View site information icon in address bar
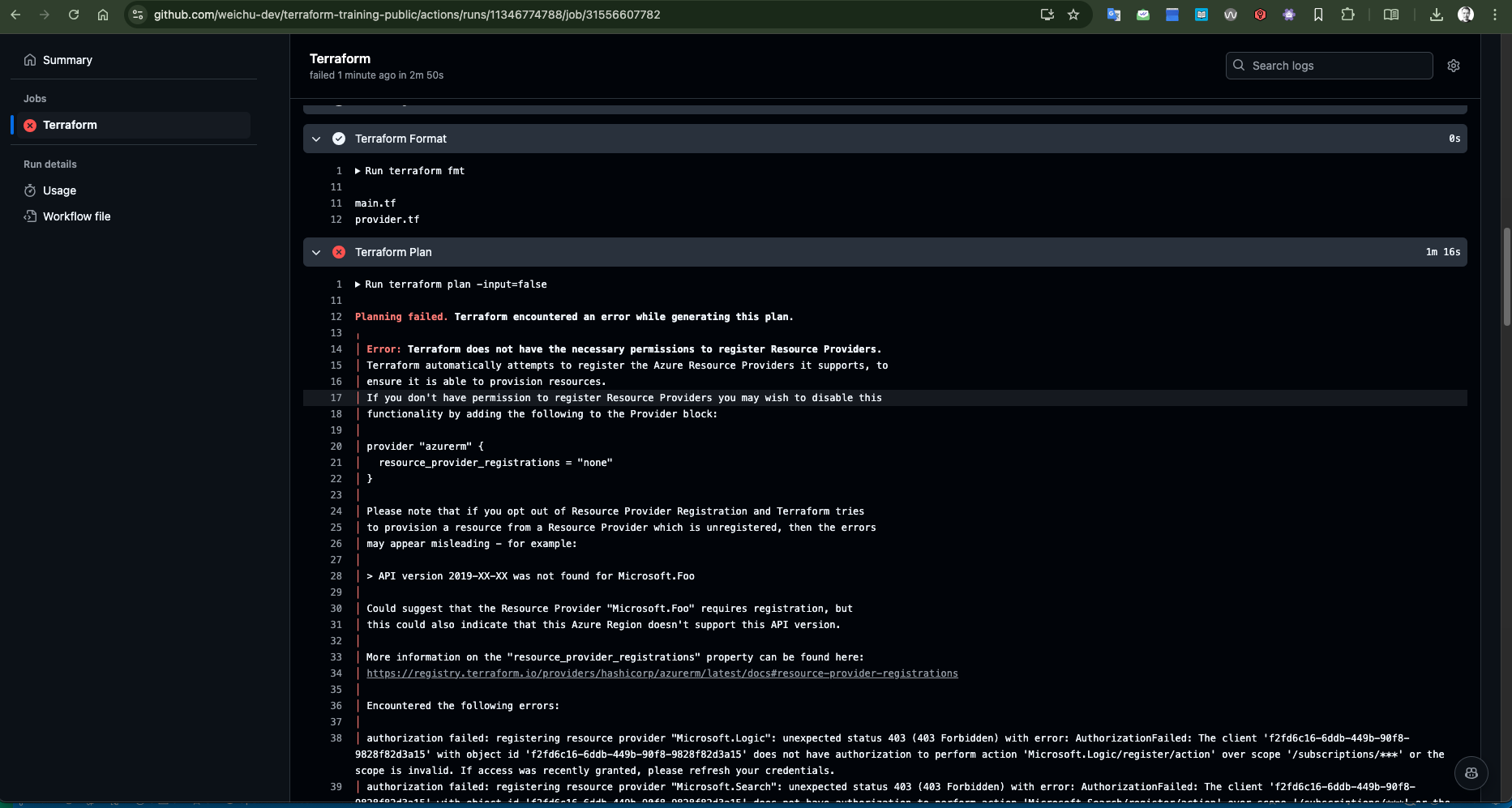This screenshot has width=1512, height=808. [138, 15]
